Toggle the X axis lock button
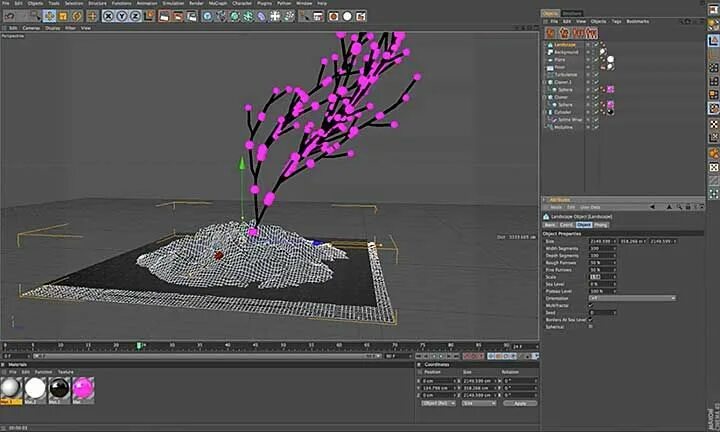 pos(108,16)
